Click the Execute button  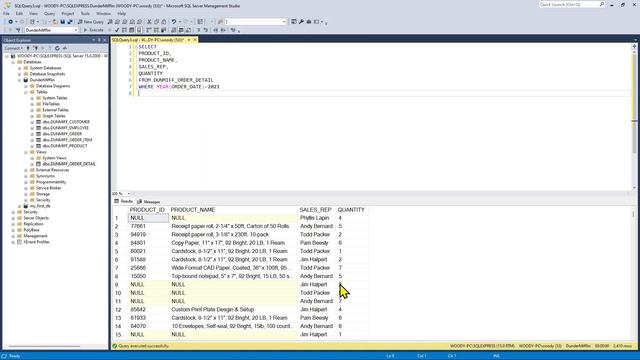(93, 30)
